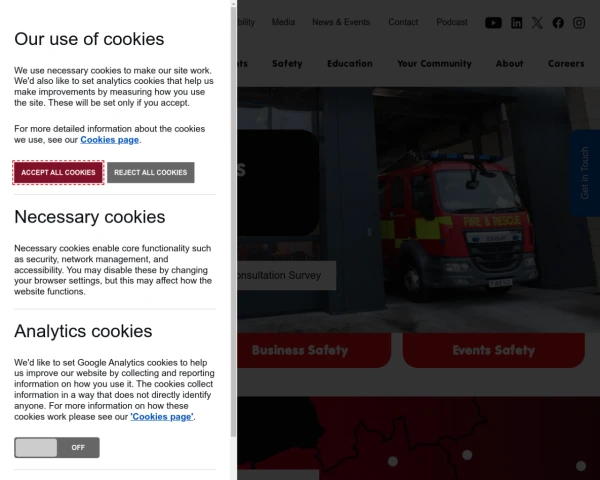Image resolution: width=600 pixels, height=480 pixels.
Task: Click the cookie panel vertical scrollbar
Action: tap(233, 222)
